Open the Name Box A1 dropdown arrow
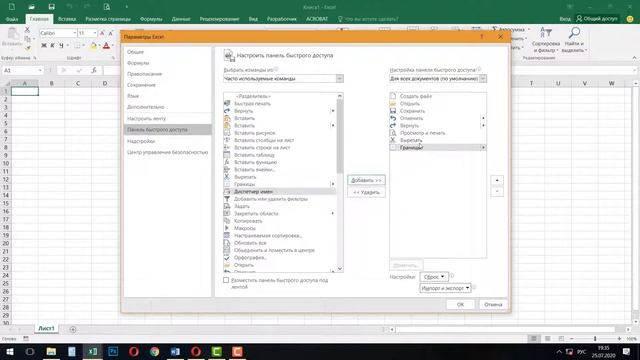Screen dimensions: 640x360 point(40,70)
